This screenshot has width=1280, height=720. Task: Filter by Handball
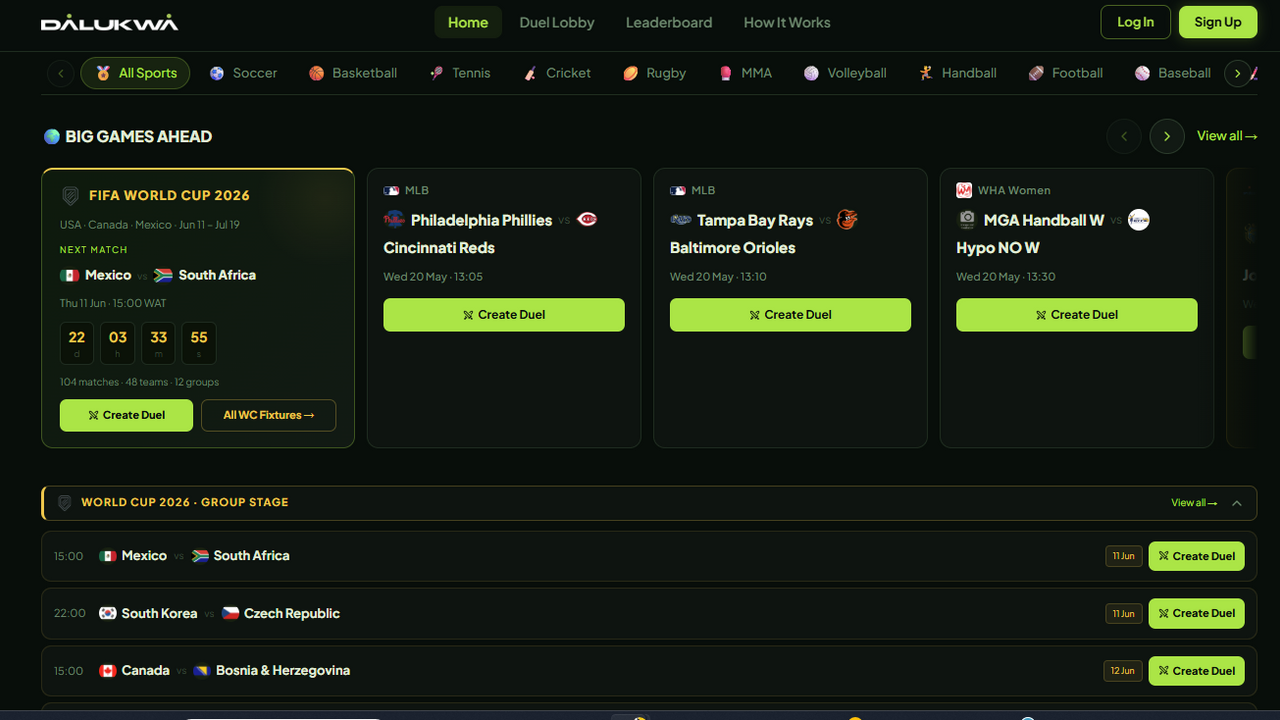(957, 73)
